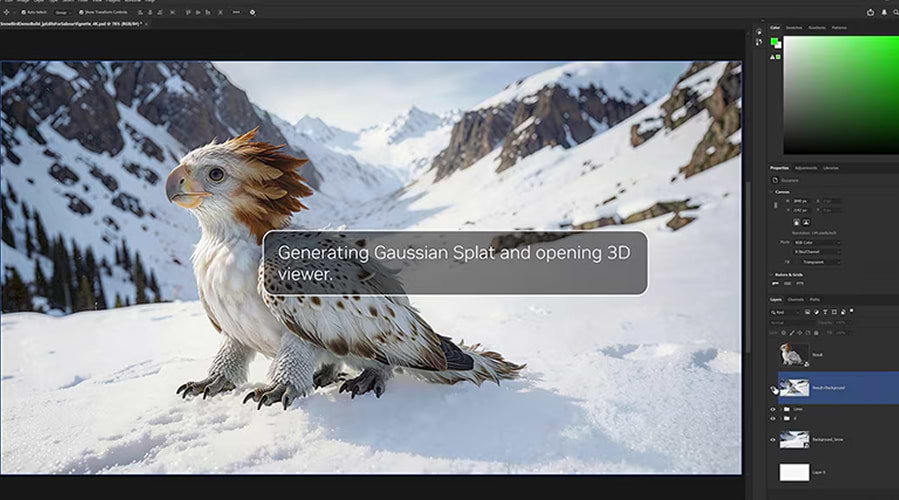Screen dimensions: 899x500
Task: Filter layers by shape layers icon
Action: pyautogui.click(x=834, y=312)
